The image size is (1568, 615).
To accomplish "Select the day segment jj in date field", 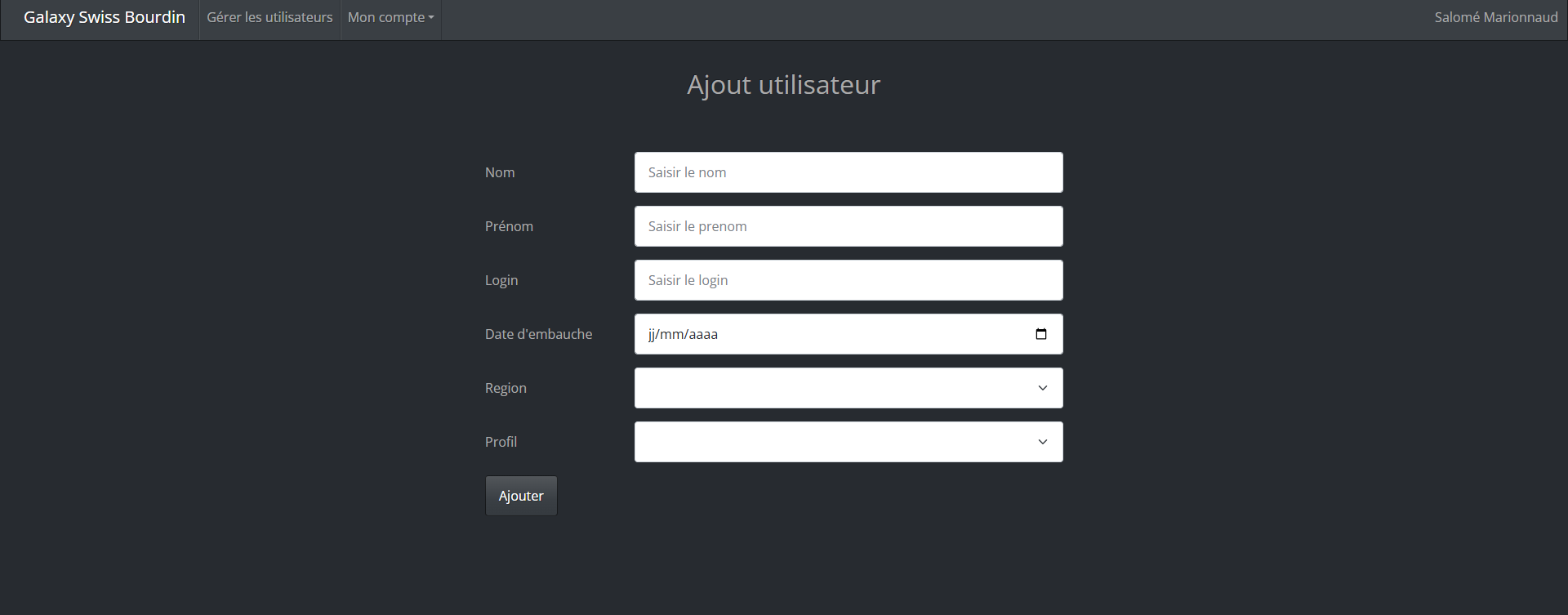I will click(x=652, y=334).
